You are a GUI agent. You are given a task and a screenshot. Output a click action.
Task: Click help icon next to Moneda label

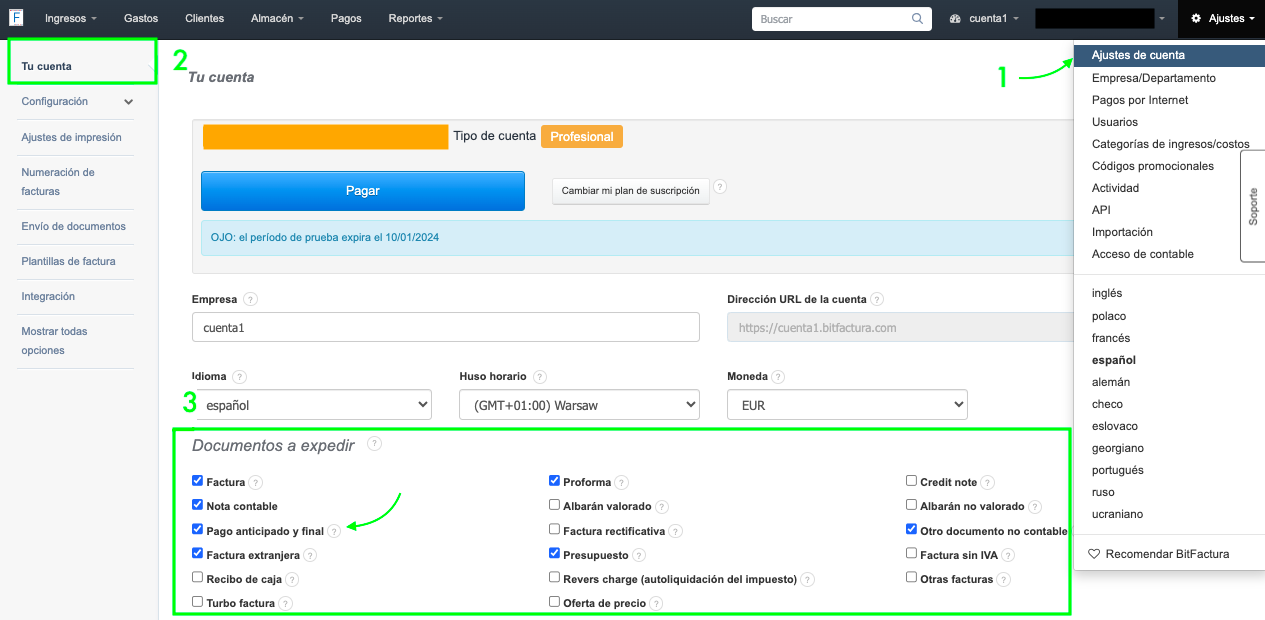click(x=777, y=377)
